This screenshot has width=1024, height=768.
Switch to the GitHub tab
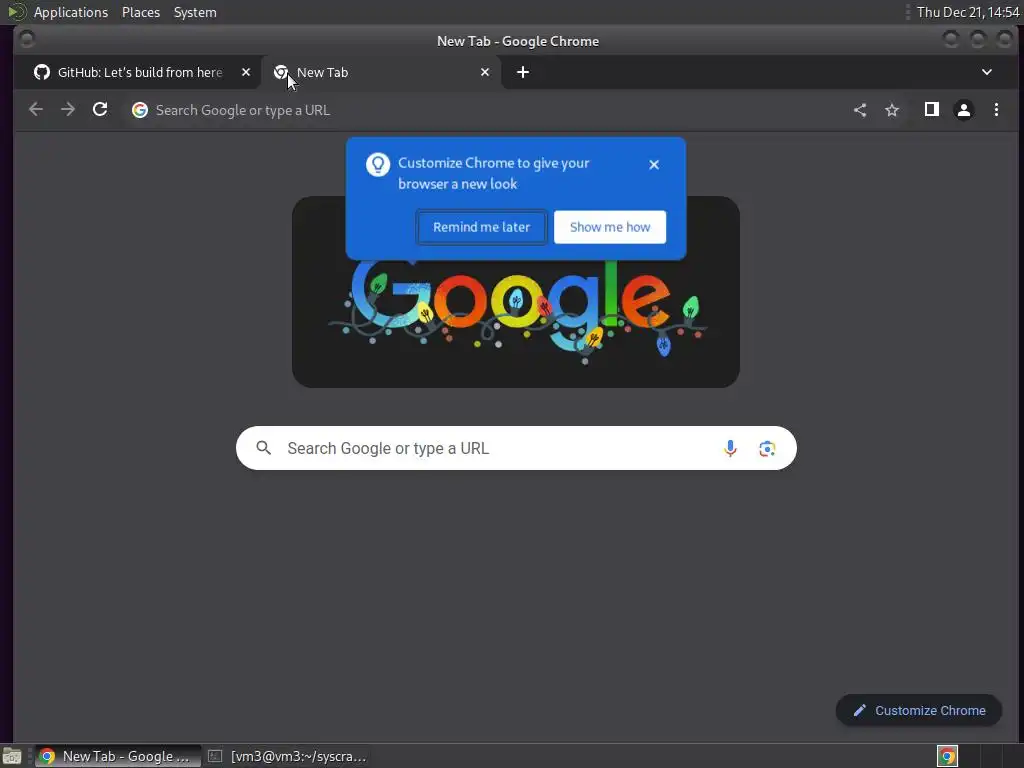point(137,72)
